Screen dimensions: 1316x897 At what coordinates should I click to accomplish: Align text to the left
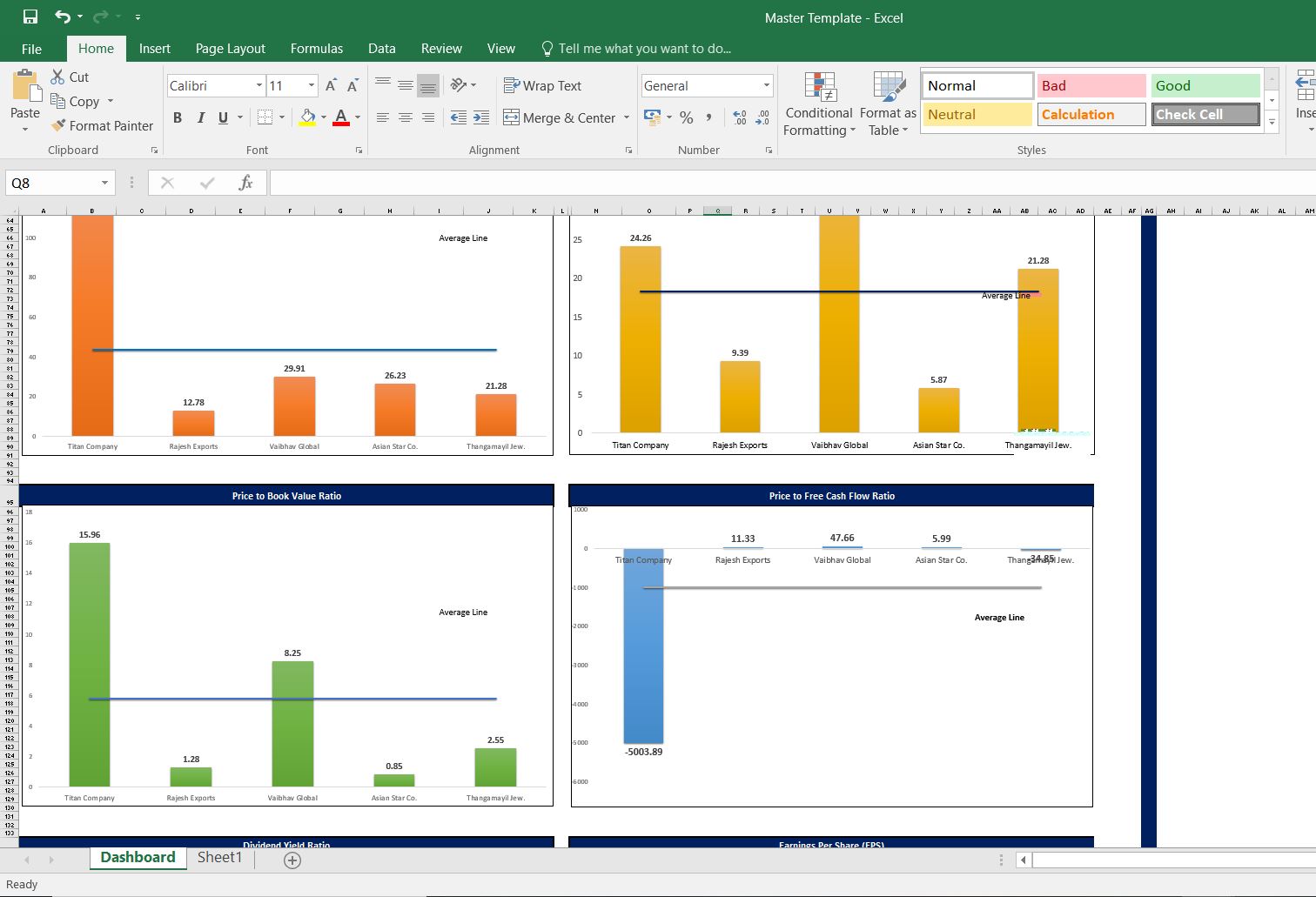tap(383, 117)
